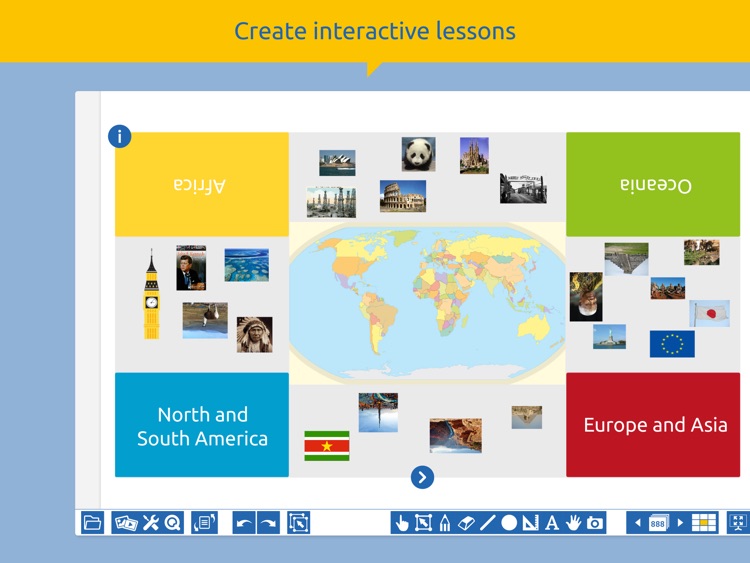The height and width of the screenshot is (563, 750).
Task: Select the Japan flag image
Action: 710,313
